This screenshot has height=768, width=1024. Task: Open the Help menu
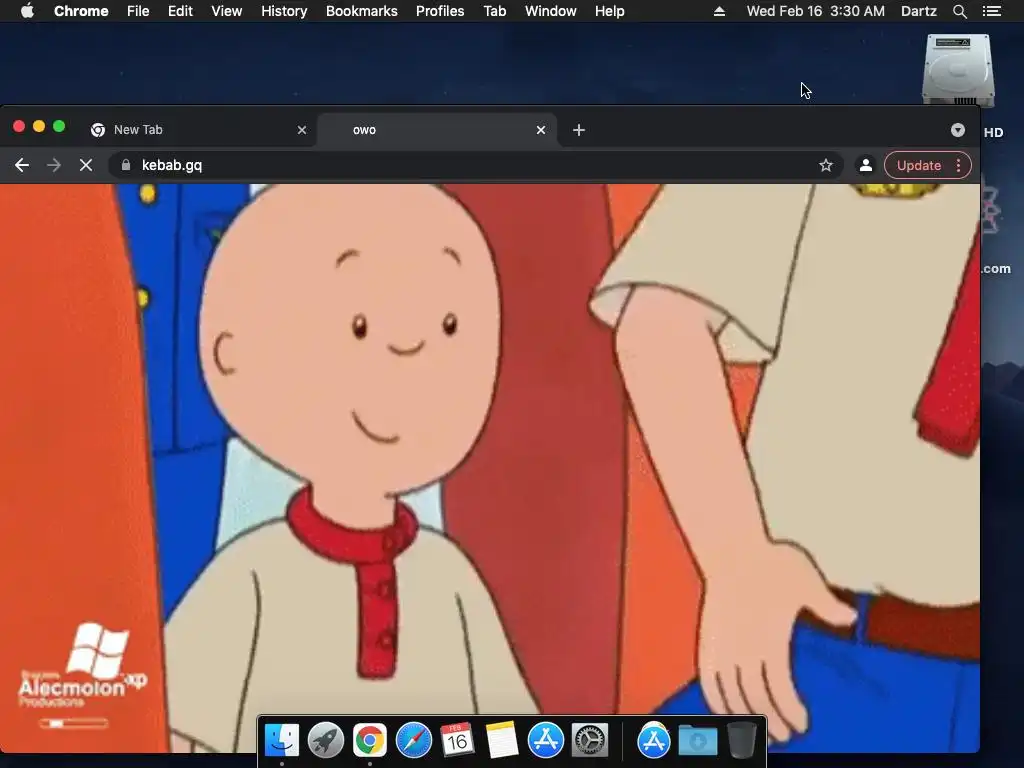click(x=609, y=11)
